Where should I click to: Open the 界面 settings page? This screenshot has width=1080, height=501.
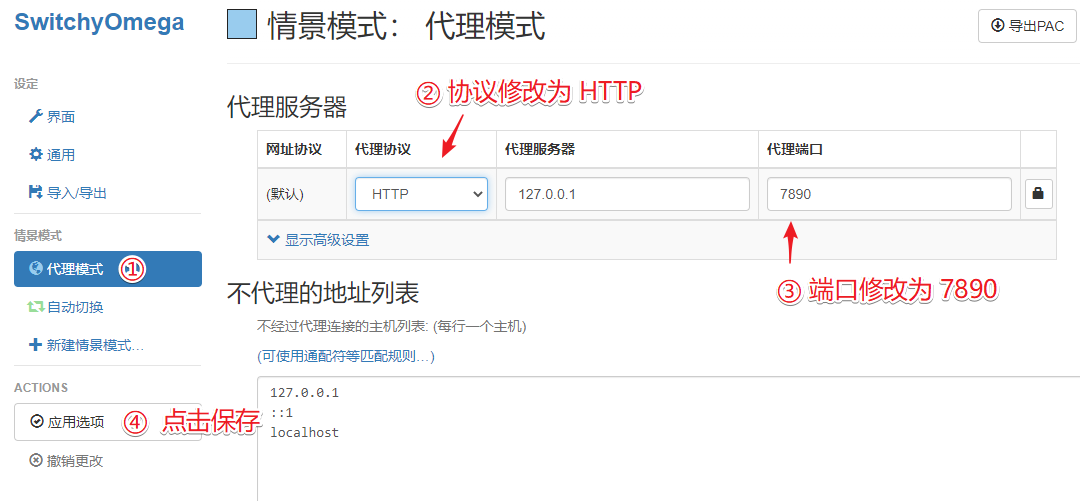(52, 117)
